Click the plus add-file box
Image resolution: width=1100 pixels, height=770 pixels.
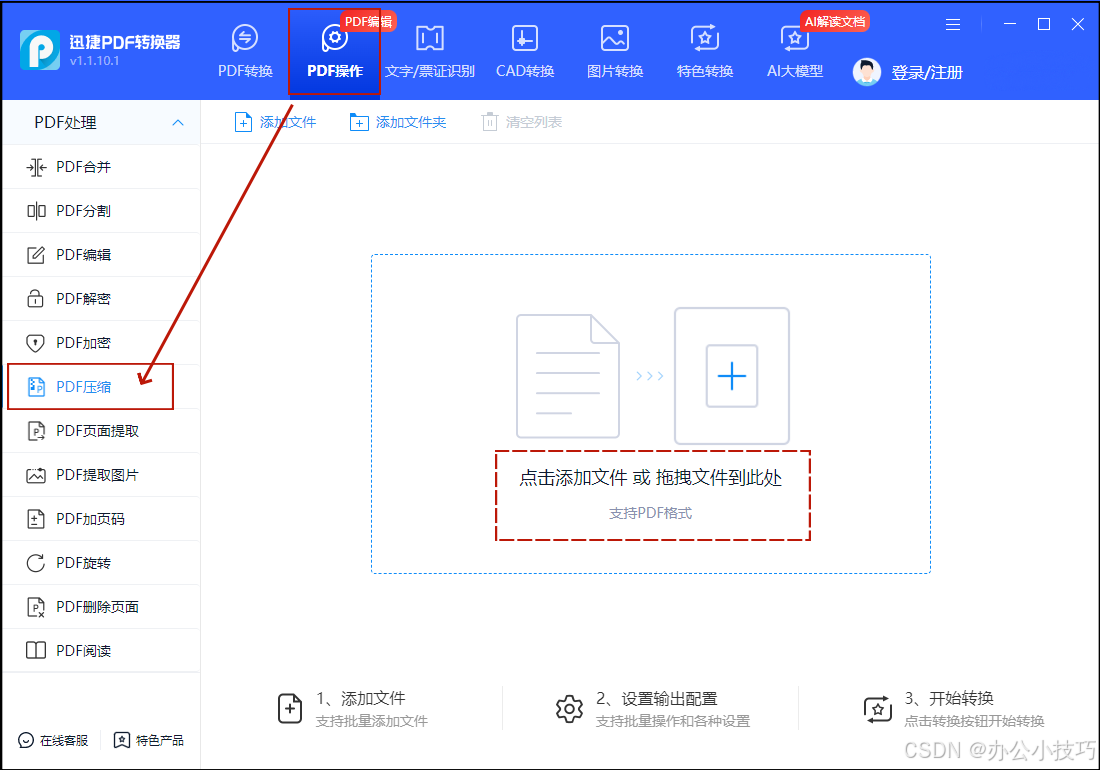pyautogui.click(x=732, y=376)
